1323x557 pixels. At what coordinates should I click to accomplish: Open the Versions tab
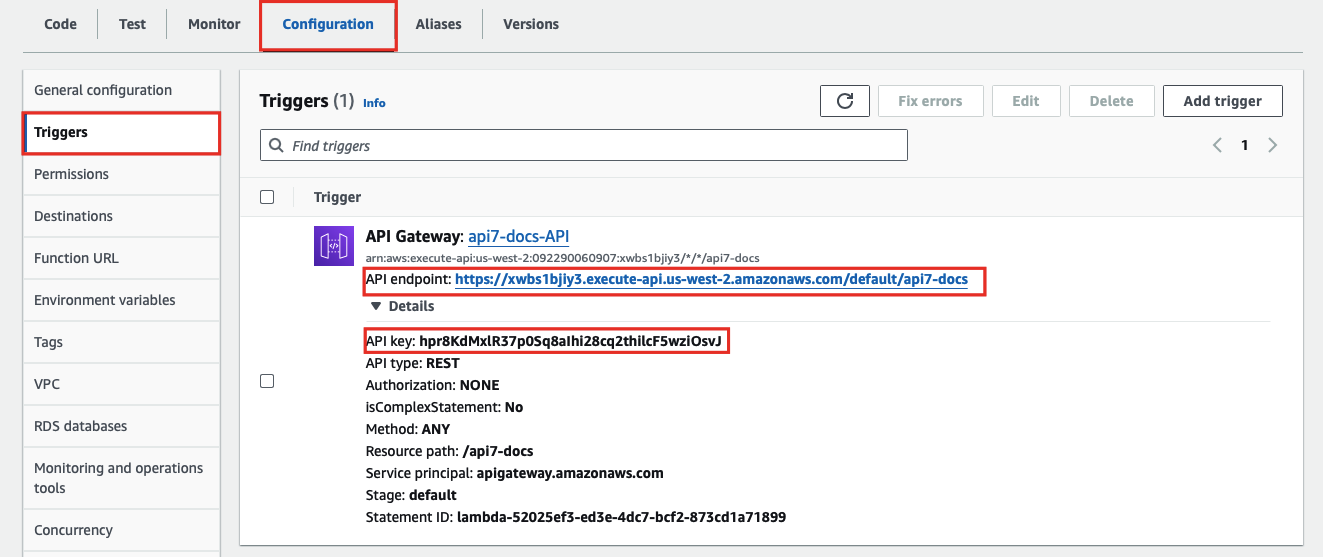click(531, 24)
